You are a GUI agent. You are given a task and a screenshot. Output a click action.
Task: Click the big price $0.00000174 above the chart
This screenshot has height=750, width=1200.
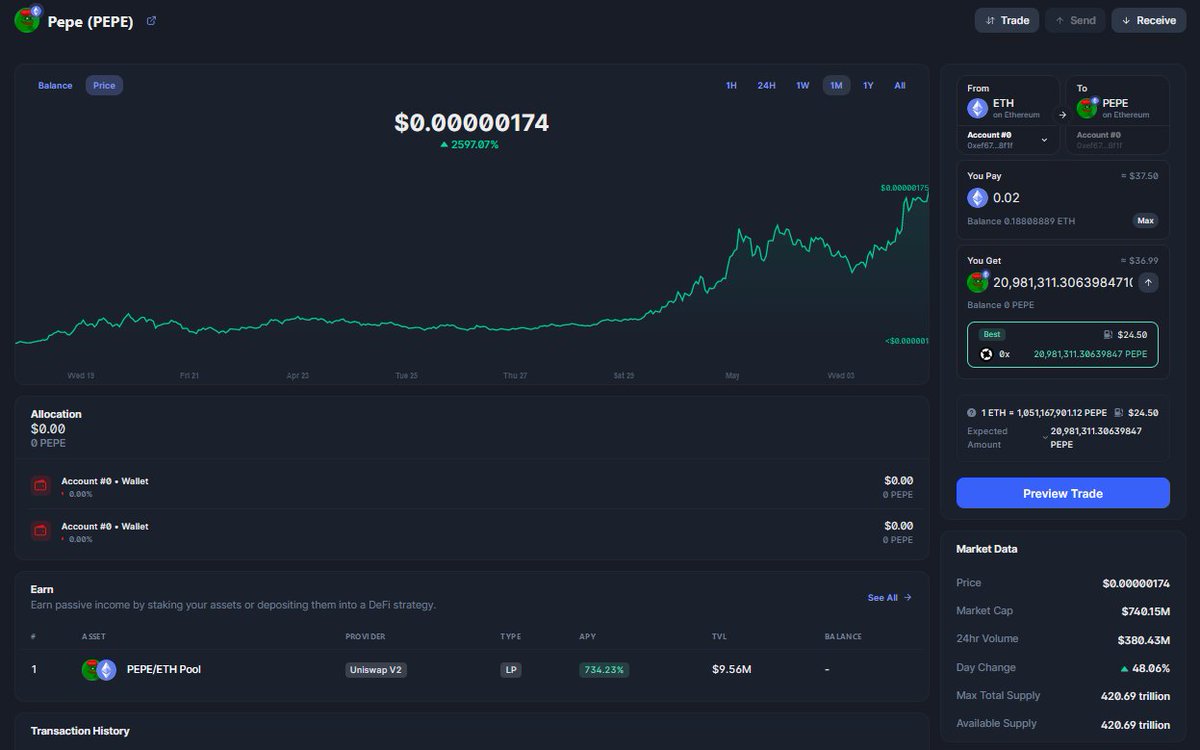click(x=472, y=123)
